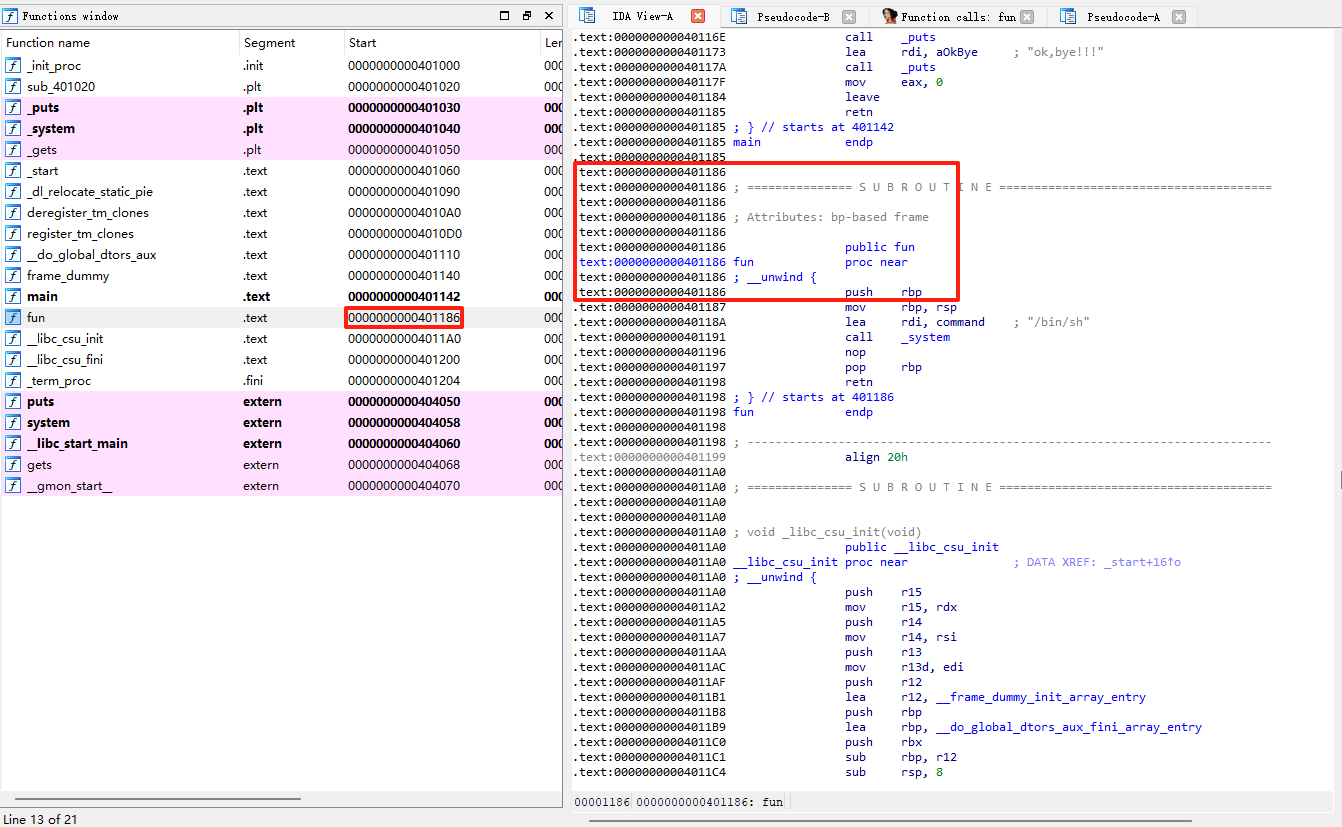This screenshot has width=1342, height=827.
Task: Switch to Function calls: fun tab
Action: pos(957,17)
